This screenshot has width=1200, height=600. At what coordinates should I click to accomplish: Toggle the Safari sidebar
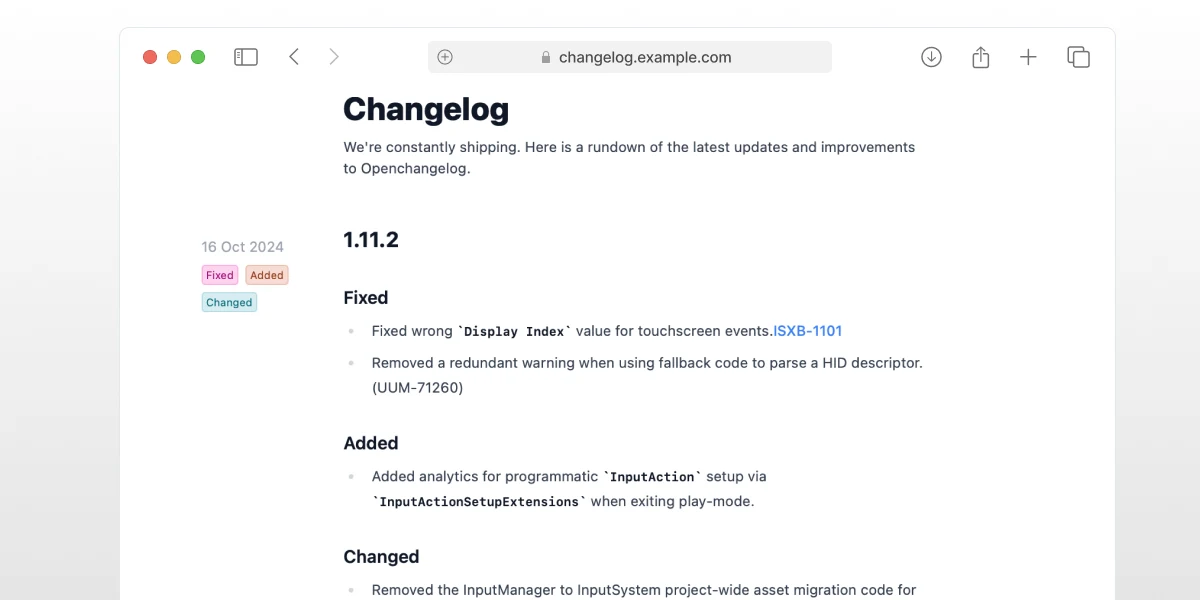coord(245,57)
